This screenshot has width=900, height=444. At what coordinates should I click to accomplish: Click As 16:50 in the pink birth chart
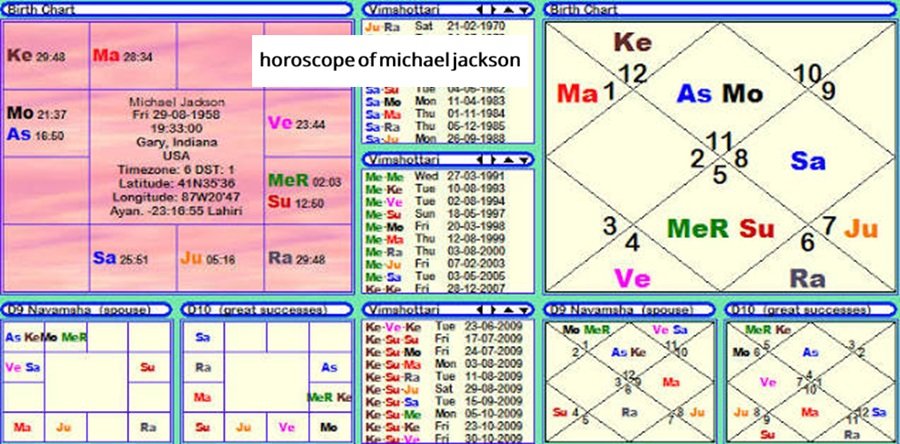[x=36, y=135]
